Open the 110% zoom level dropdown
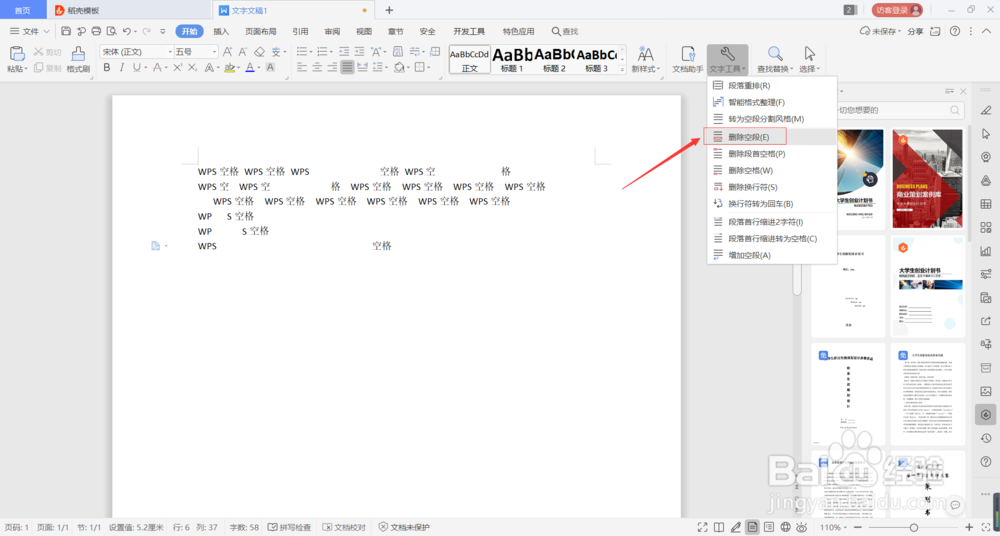 (834, 527)
